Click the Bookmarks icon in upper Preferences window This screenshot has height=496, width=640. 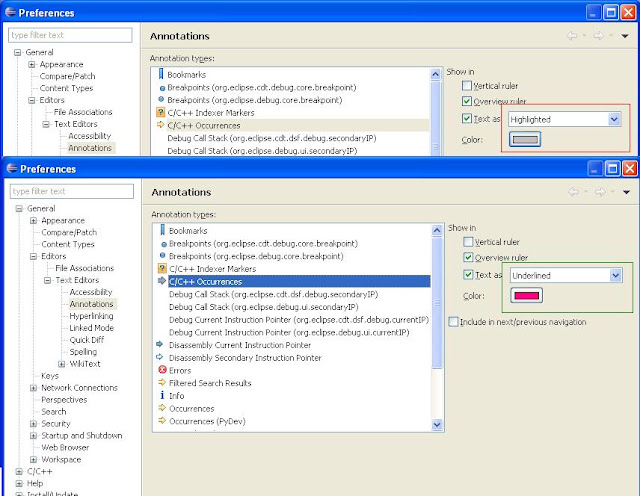click(x=161, y=74)
